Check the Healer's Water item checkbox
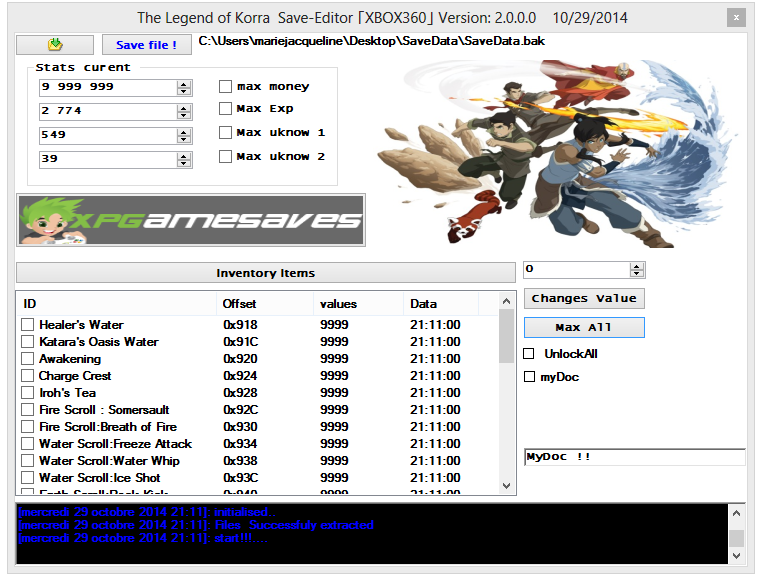The height and width of the screenshot is (583, 766). (x=28, y=325)
